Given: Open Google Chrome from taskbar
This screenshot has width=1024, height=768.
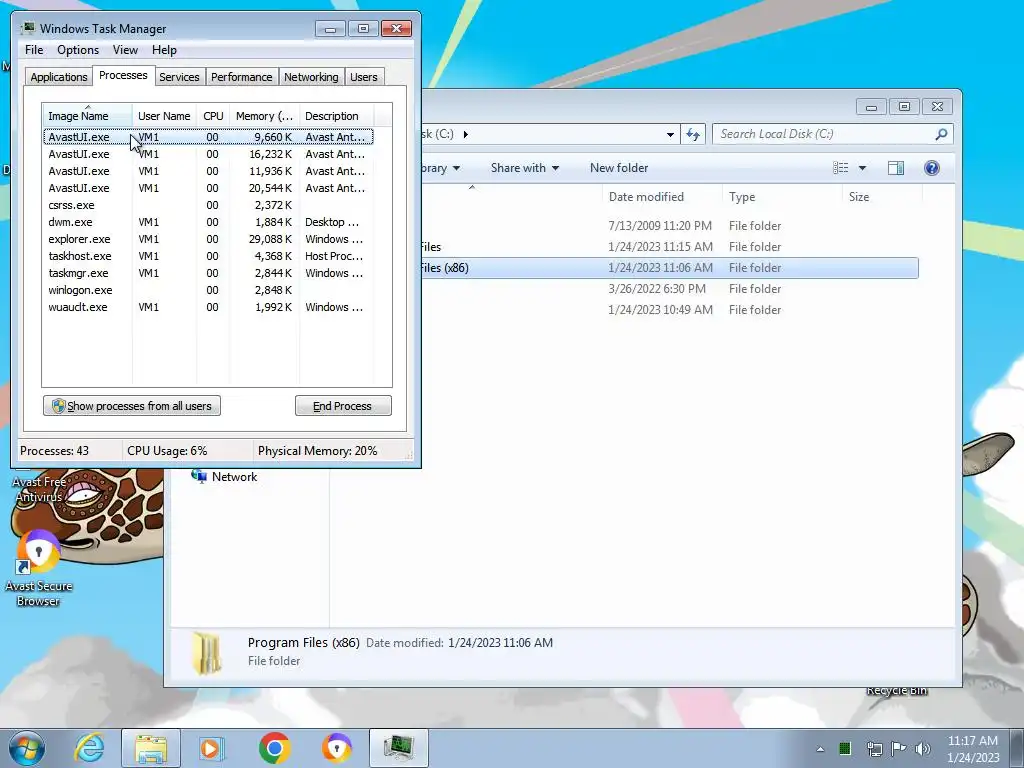Looking at the screenshot, I should [x=274, y=748].
